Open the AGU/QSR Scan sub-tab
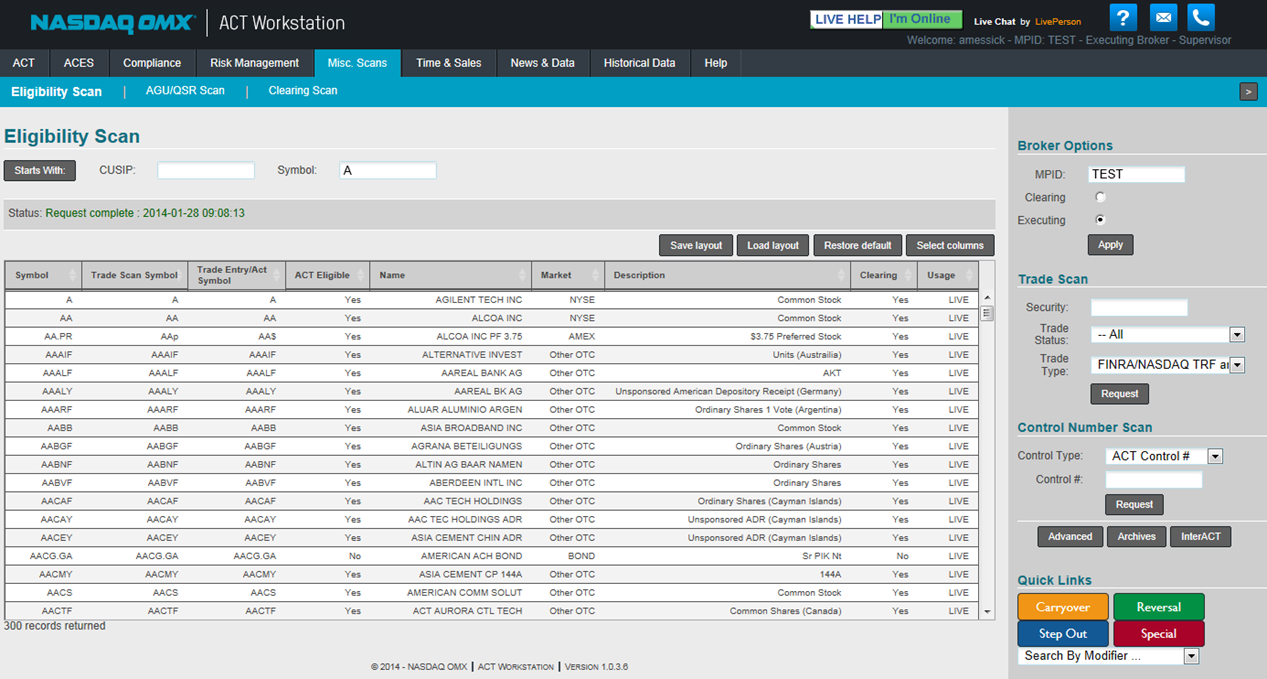This screenshot has width=1267, height=679. pyautogui.click(x=185, y=91)
